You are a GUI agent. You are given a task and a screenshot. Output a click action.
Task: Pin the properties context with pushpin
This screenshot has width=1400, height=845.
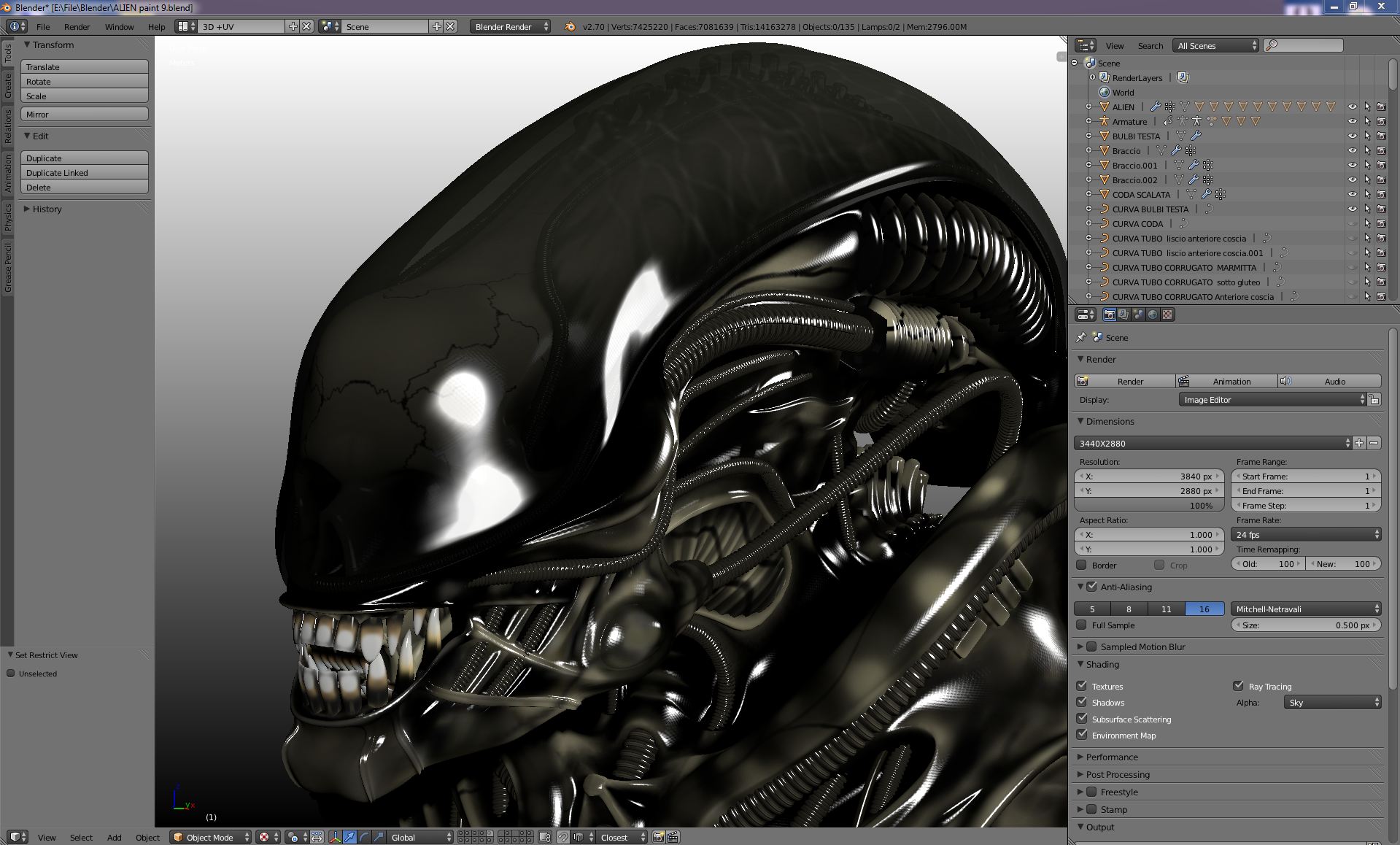click(1081, 337)
